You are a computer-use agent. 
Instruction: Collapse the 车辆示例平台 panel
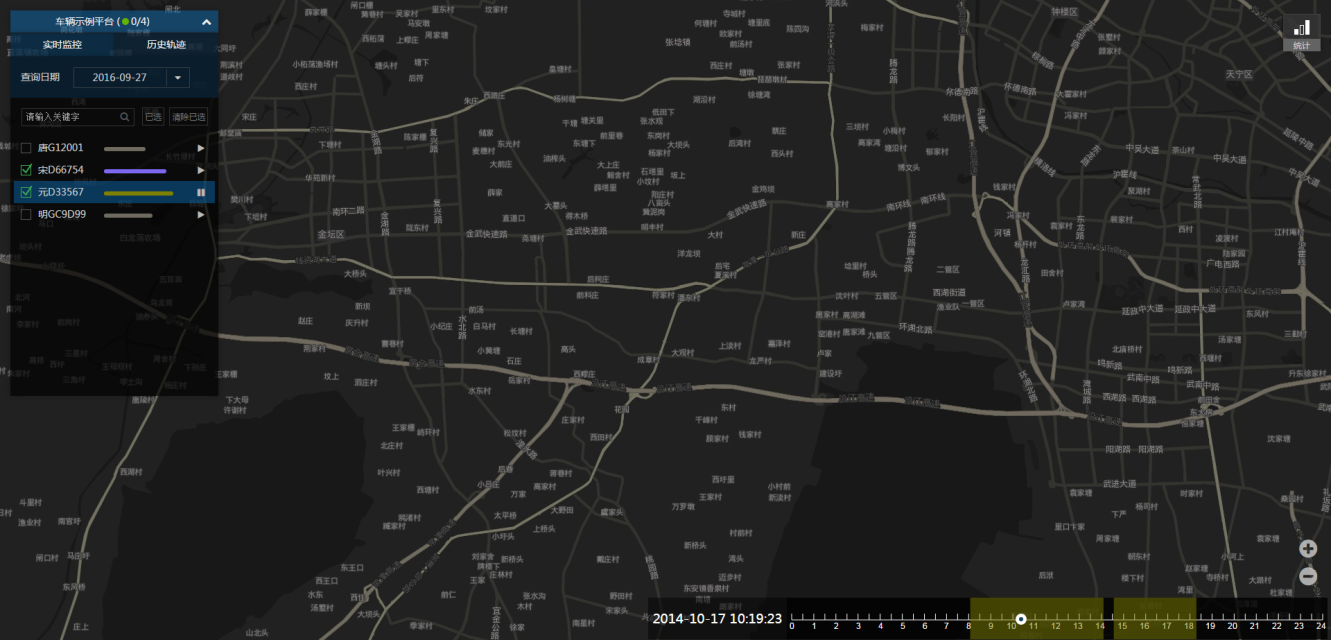click(x=206, y=22)
